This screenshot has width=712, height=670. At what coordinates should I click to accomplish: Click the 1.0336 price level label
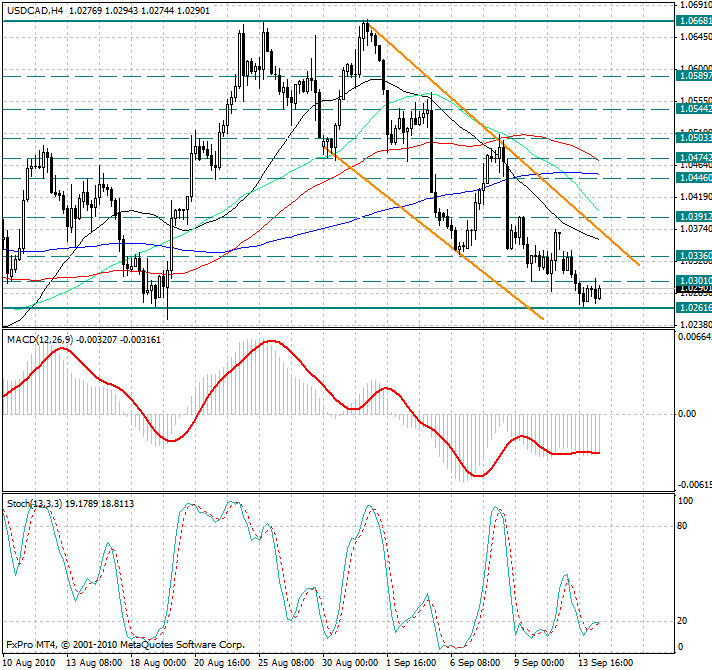[x=694, y=256]
